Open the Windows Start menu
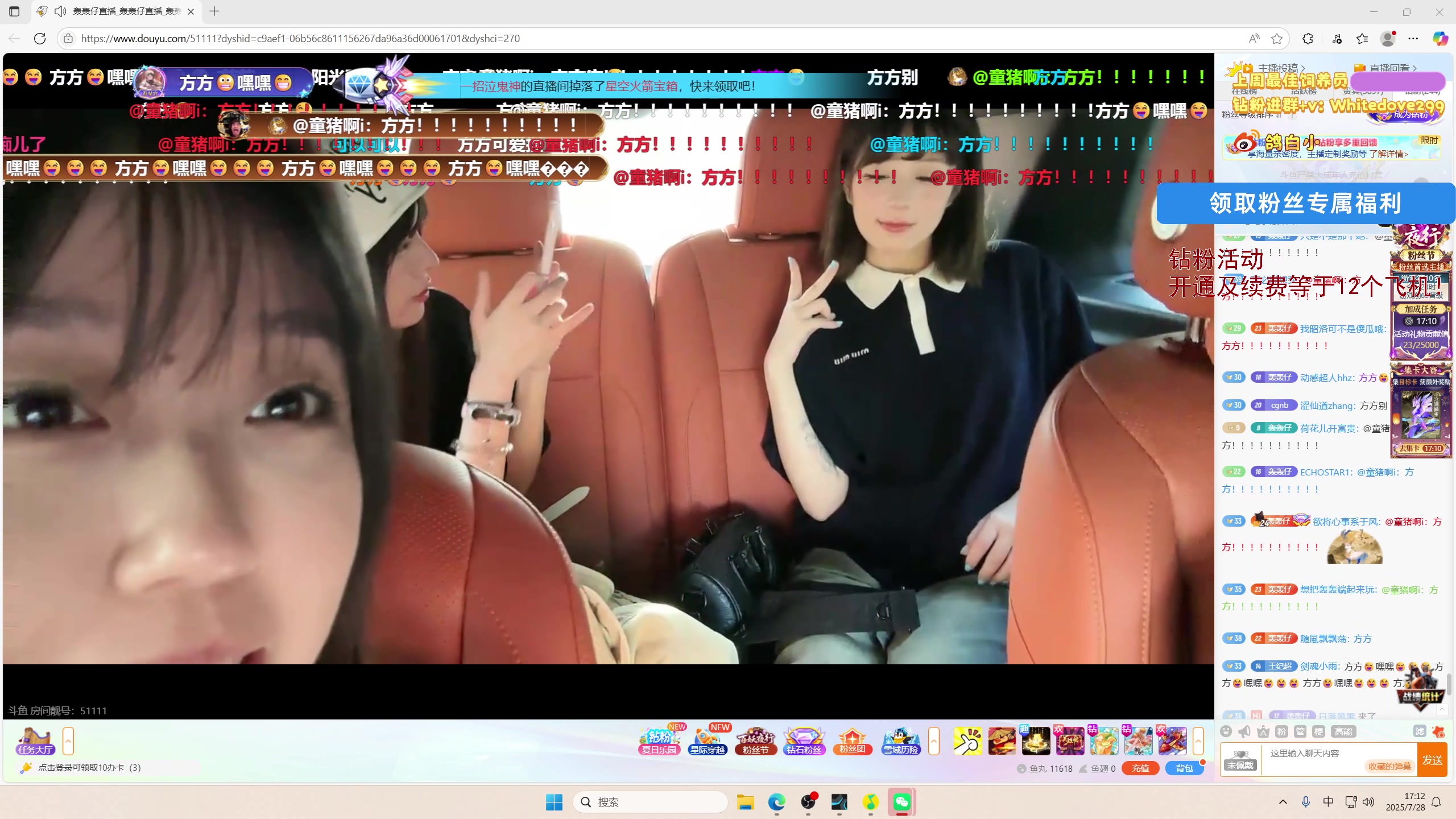The width and height of the screenshot is (1456, 819). (553, 802)
